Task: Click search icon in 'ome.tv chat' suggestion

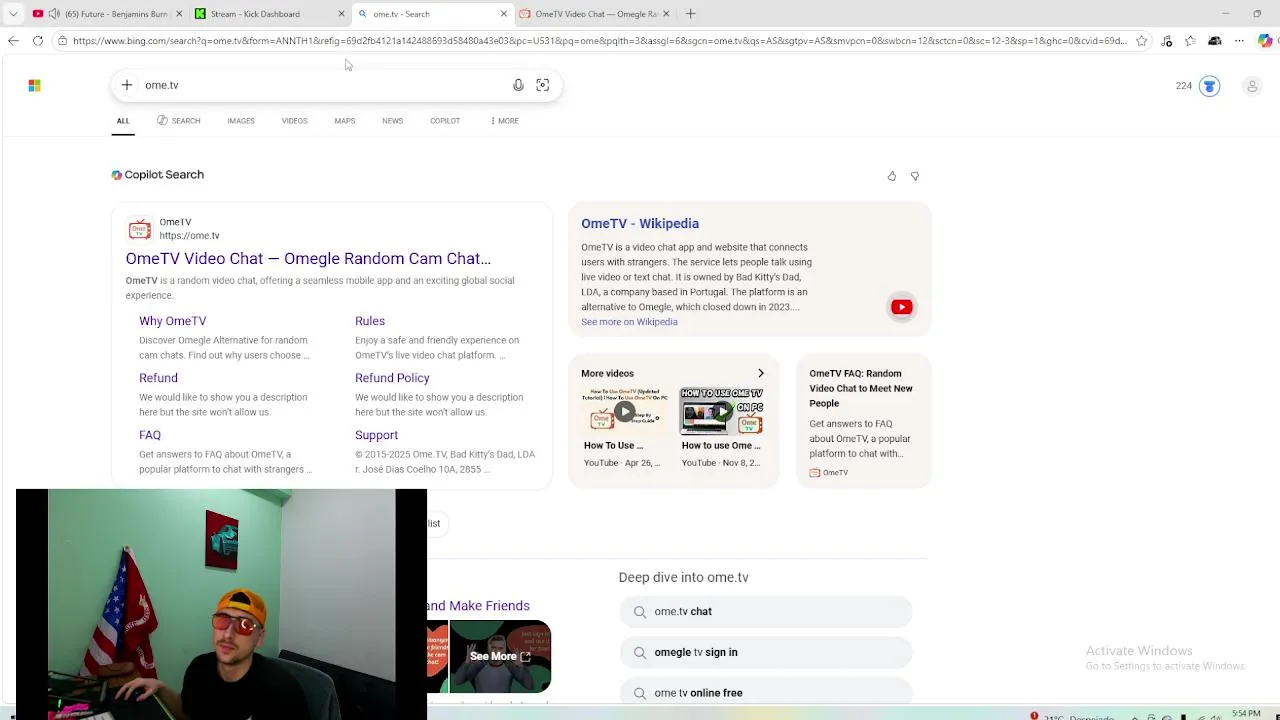Action: [x=639, y=612]
